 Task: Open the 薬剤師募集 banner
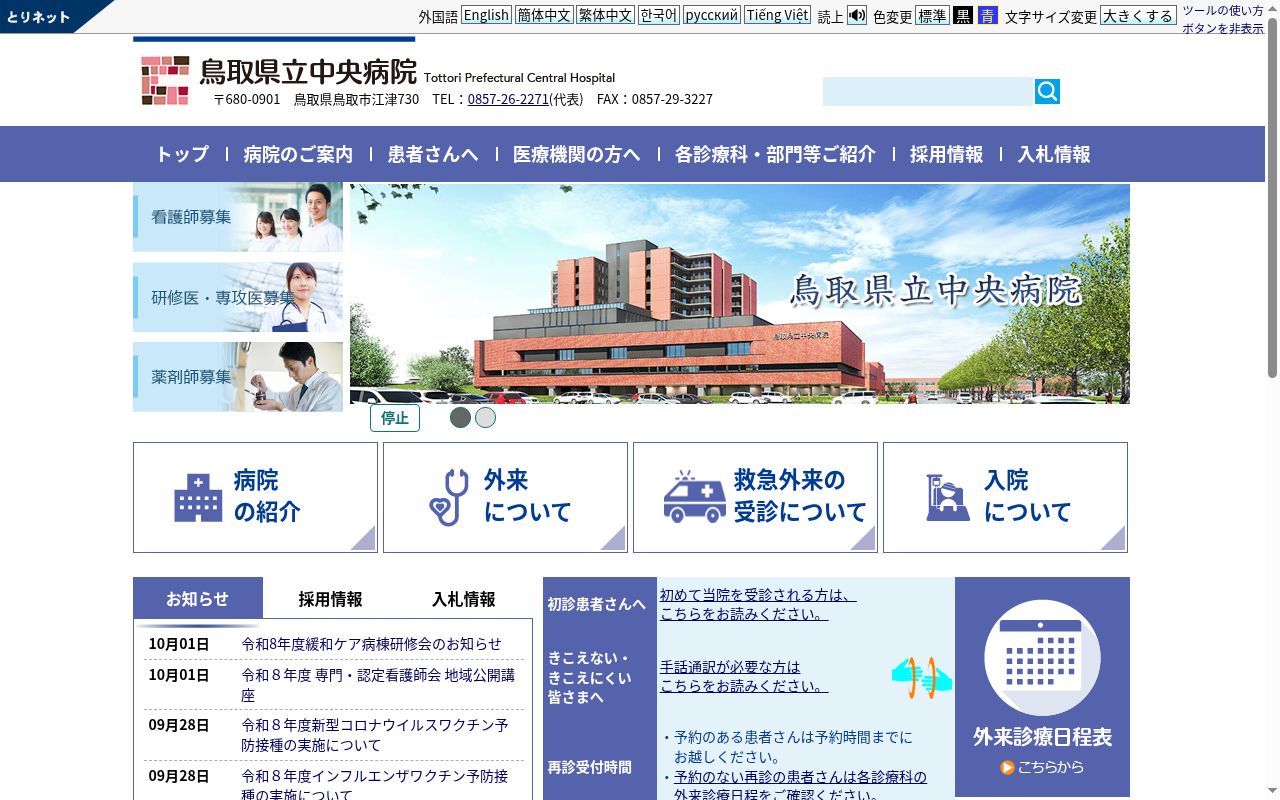238,377
